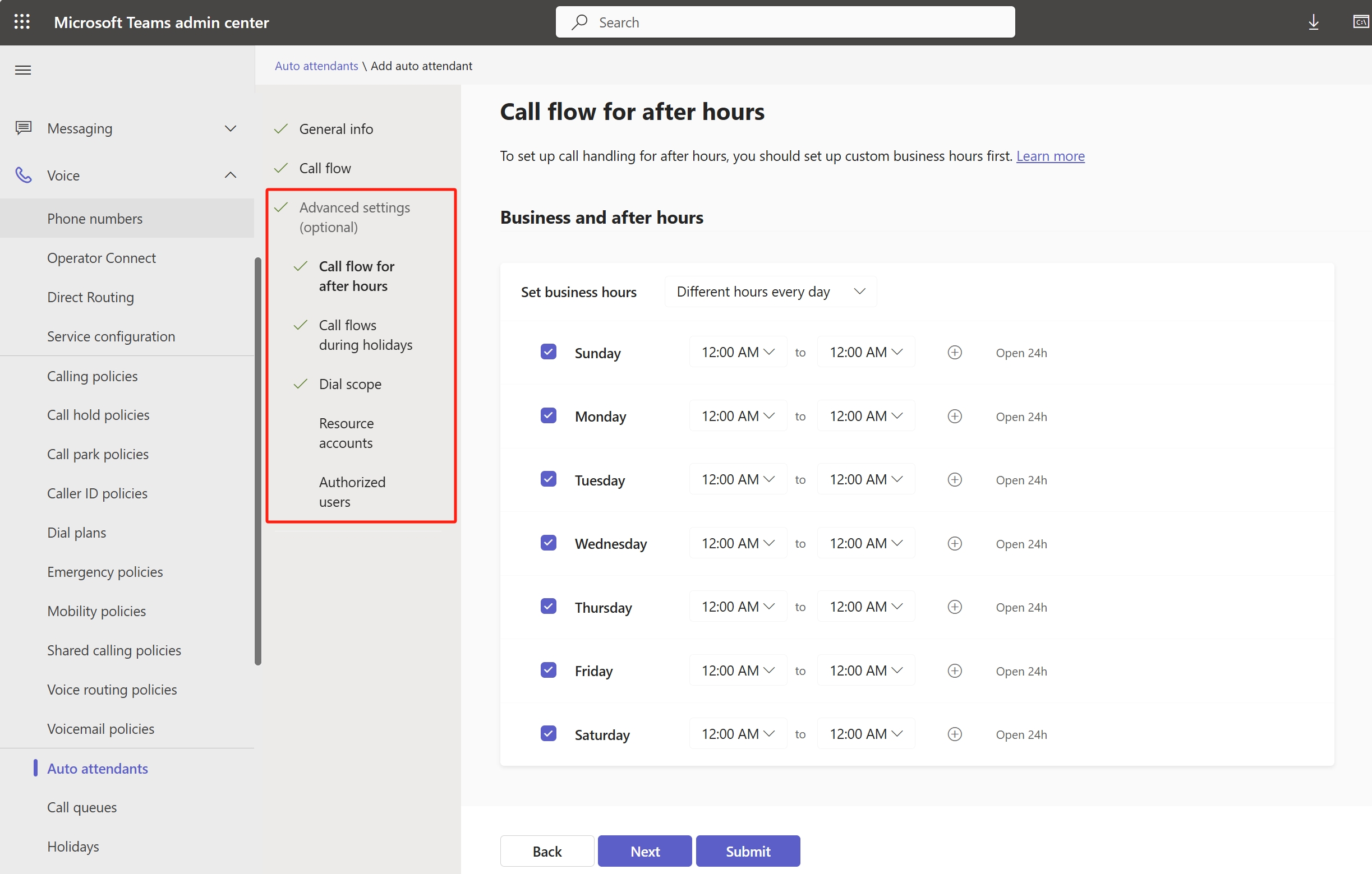
Task: Open Monday start time dropdown
Action: [738, 416]
